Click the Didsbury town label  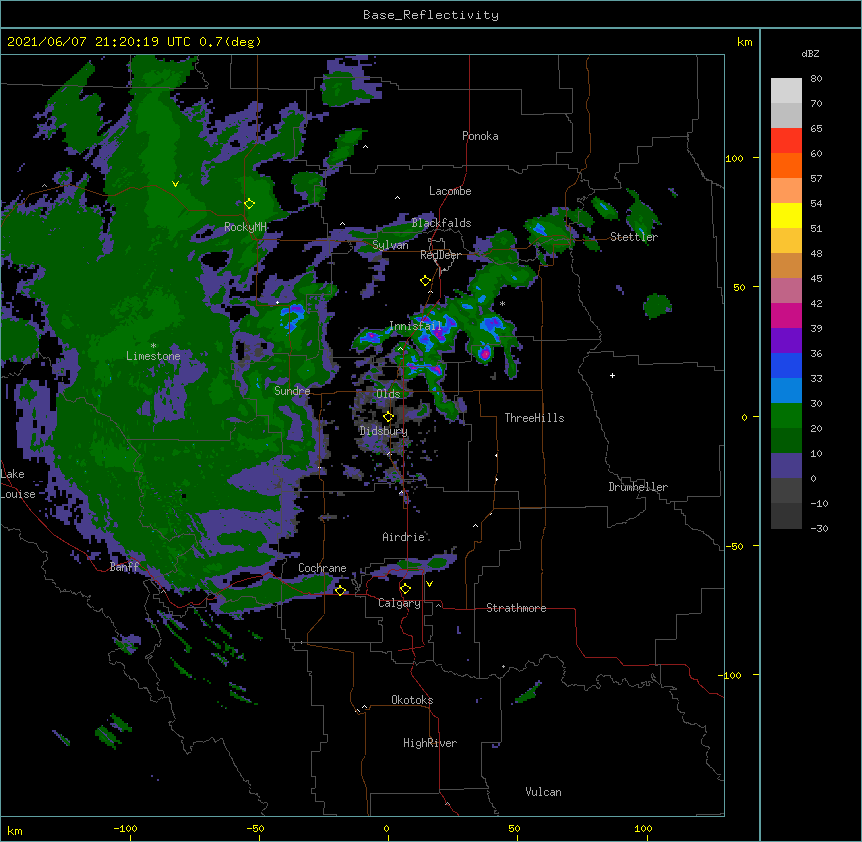pos(383,431)
